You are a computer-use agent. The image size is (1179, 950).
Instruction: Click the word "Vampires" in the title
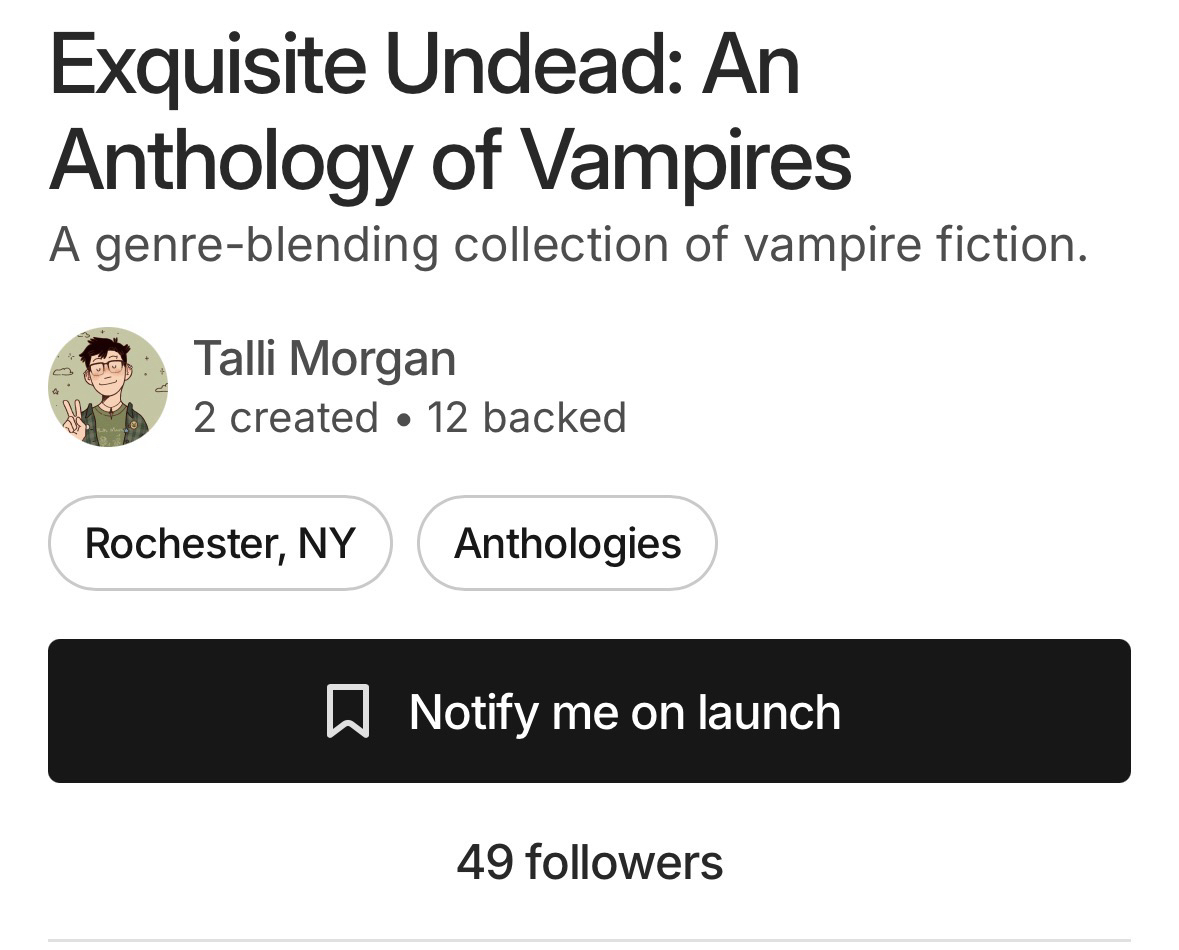(686, 160)
